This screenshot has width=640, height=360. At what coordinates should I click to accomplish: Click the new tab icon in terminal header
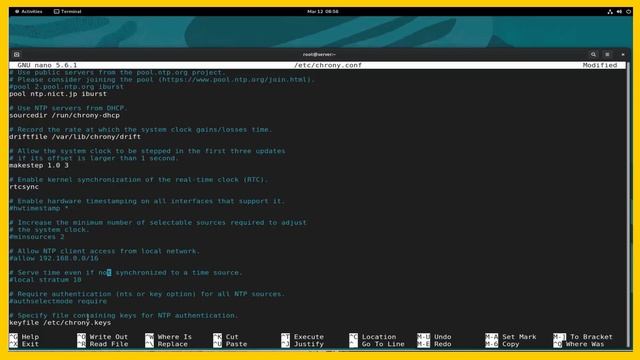click(x=16, y=54)
